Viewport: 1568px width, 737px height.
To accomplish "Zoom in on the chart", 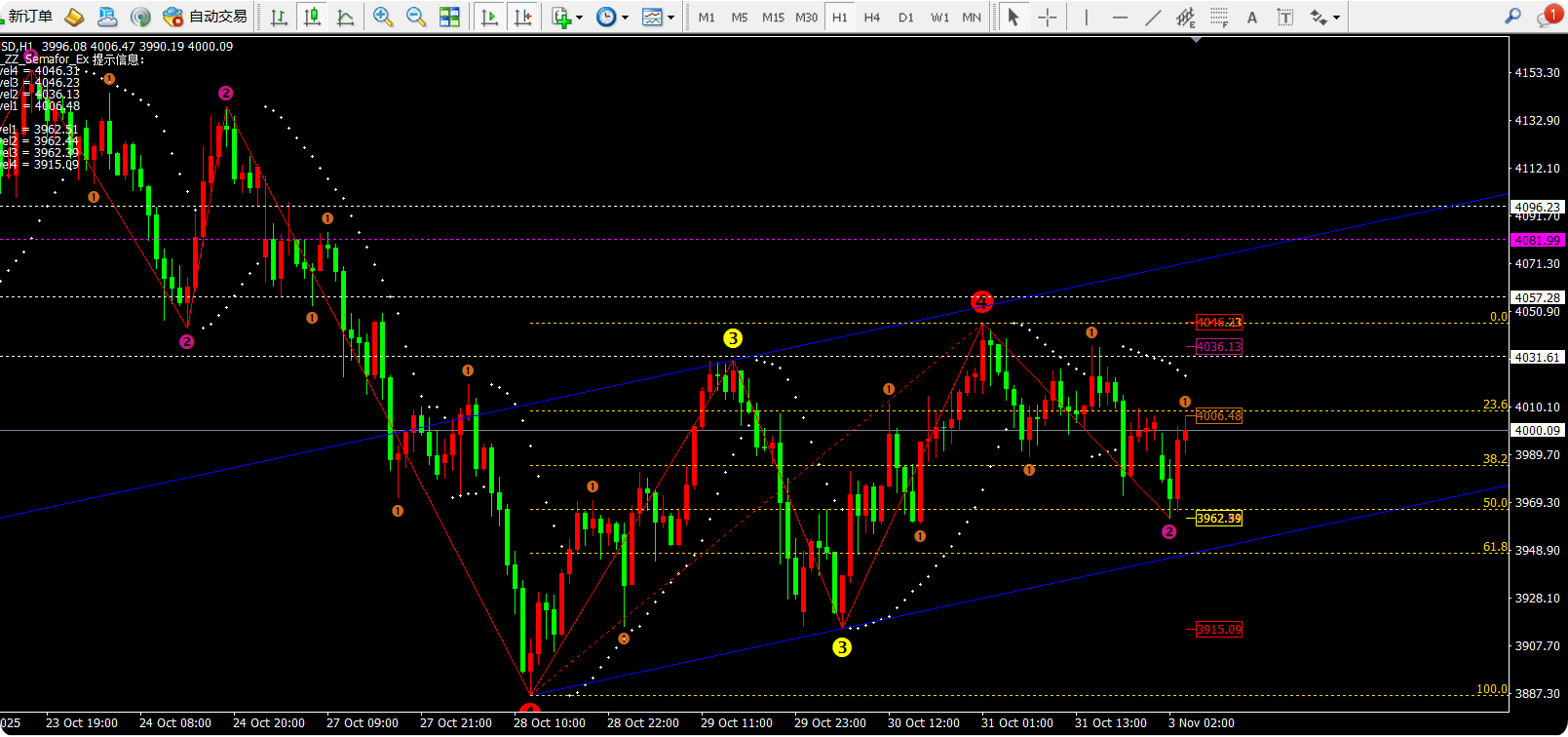I will pyautogui.click(x=383, y=17).
